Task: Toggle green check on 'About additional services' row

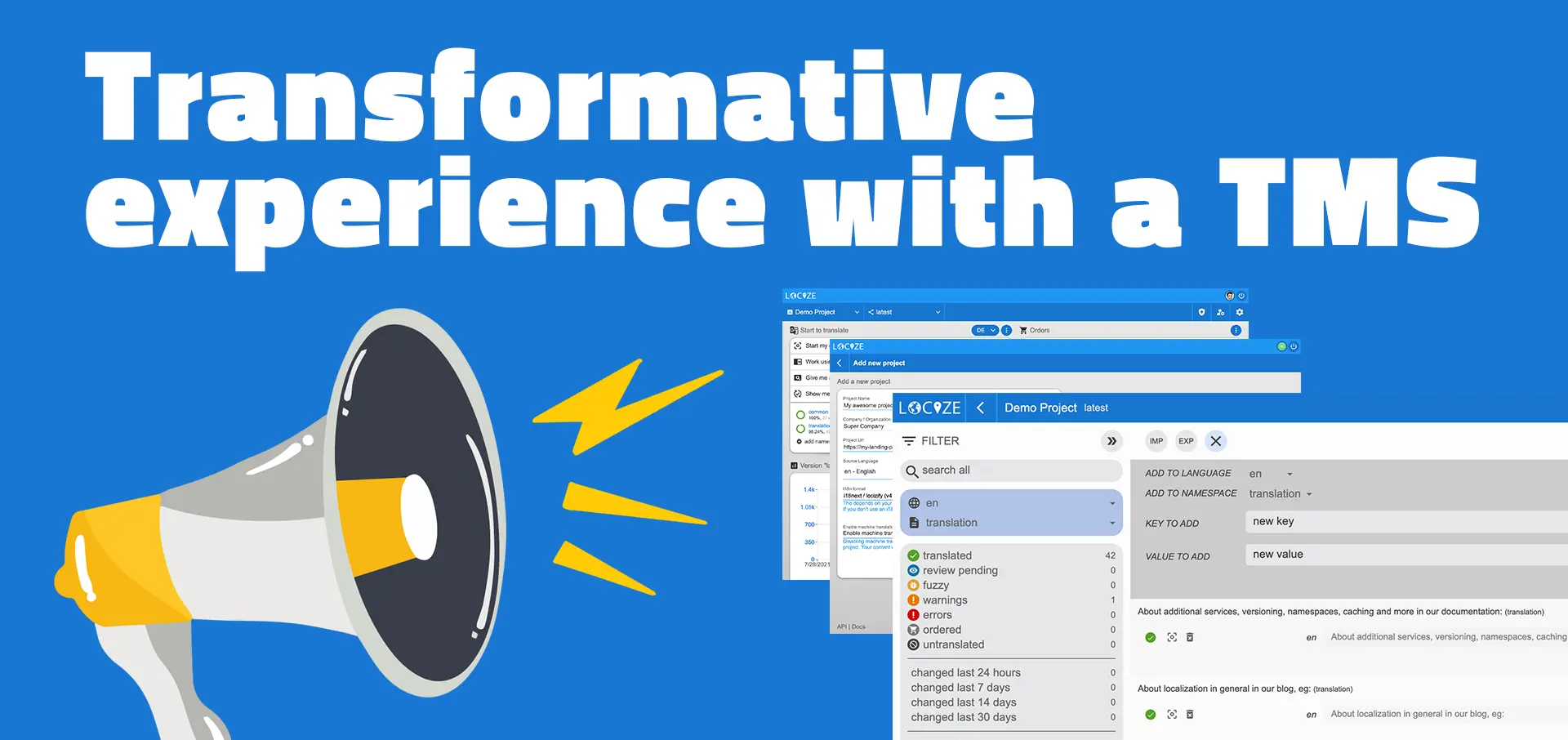Action: pos(1151,637)
